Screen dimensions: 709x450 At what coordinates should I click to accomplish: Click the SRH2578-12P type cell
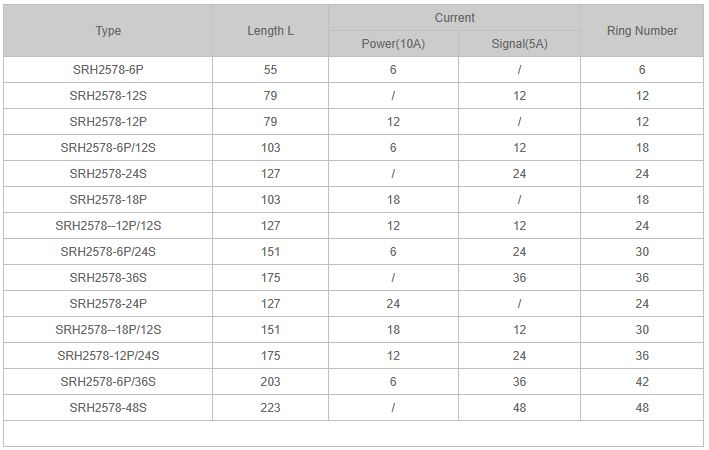click(108, 122)
